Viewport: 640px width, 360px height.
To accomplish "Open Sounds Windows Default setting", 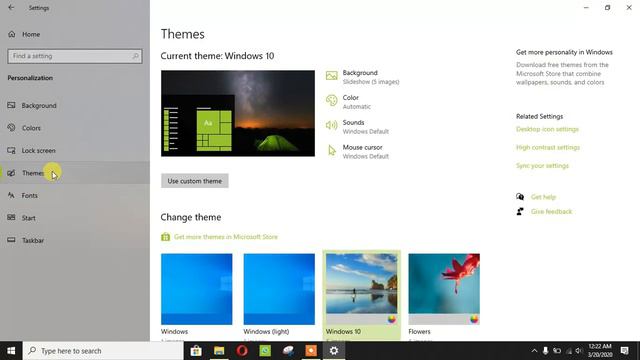I will tap(365, 131).
